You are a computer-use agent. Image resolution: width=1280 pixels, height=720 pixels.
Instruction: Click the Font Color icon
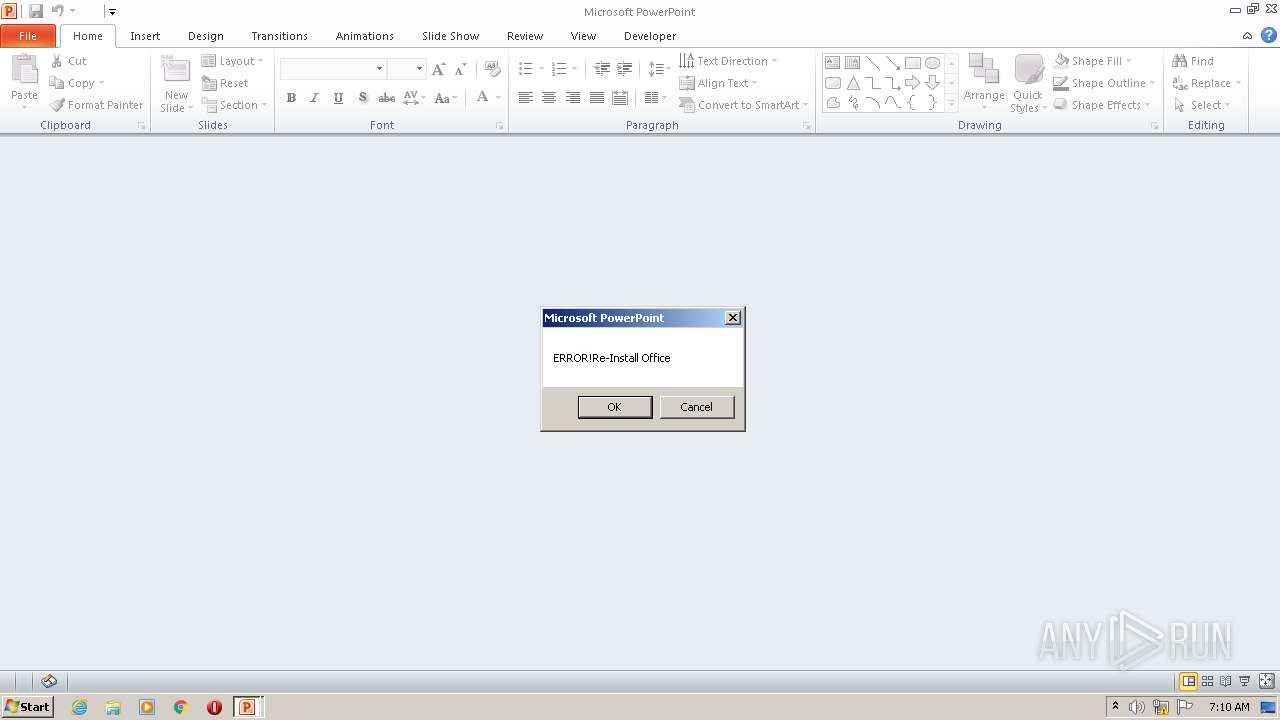click(x=482, y=97)
